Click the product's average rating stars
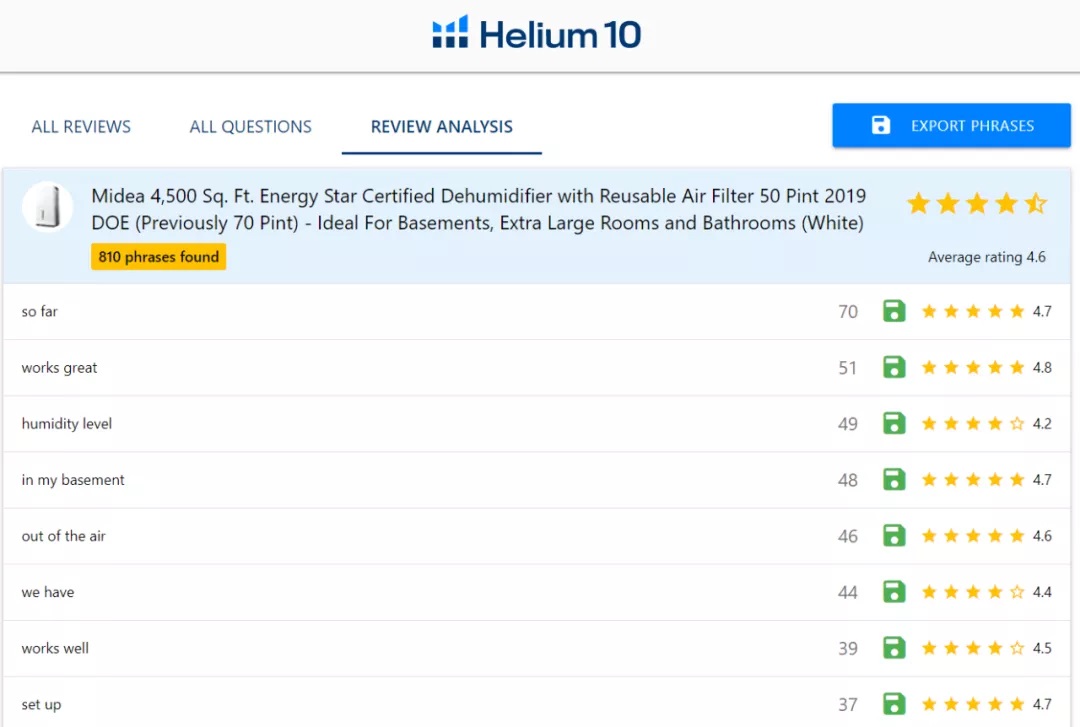This screenshot has height=727, width=1080. (976, 204)
